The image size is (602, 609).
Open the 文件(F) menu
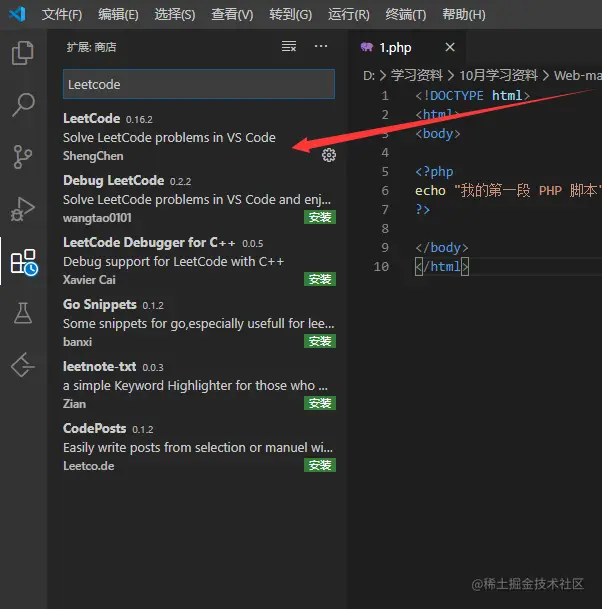point(62,15)
